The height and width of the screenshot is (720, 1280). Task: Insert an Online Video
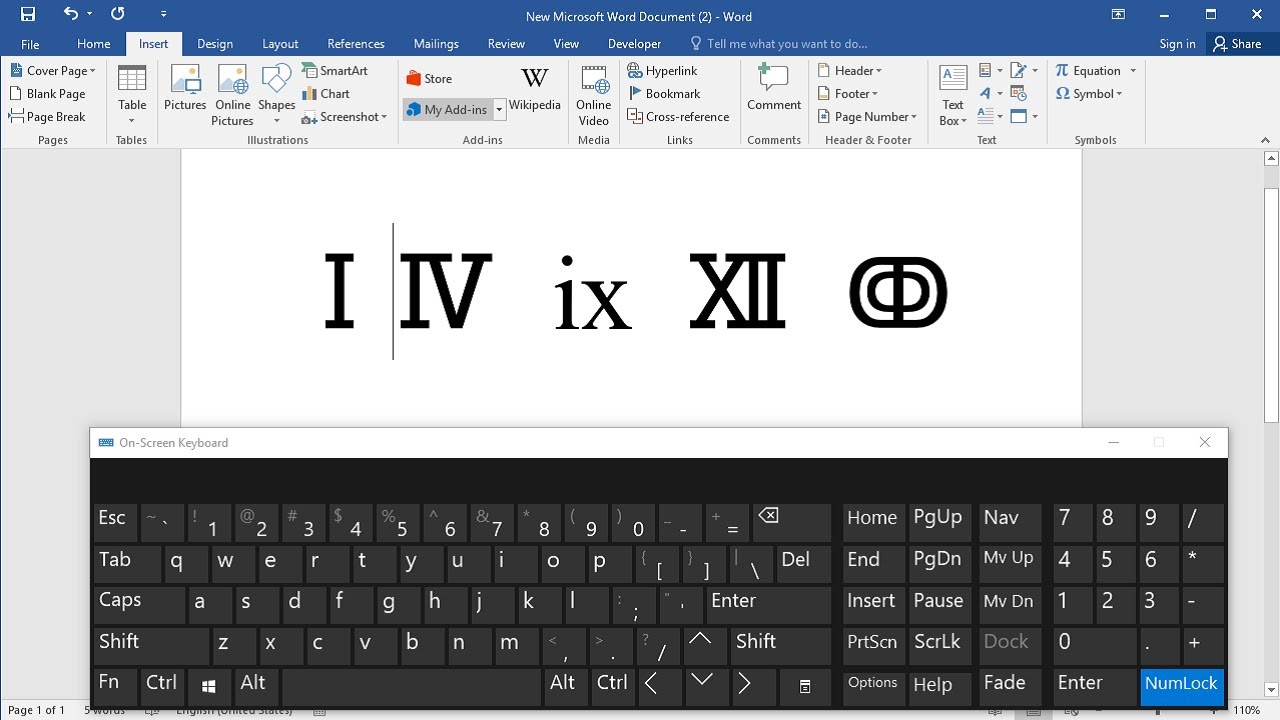point(593,95)
